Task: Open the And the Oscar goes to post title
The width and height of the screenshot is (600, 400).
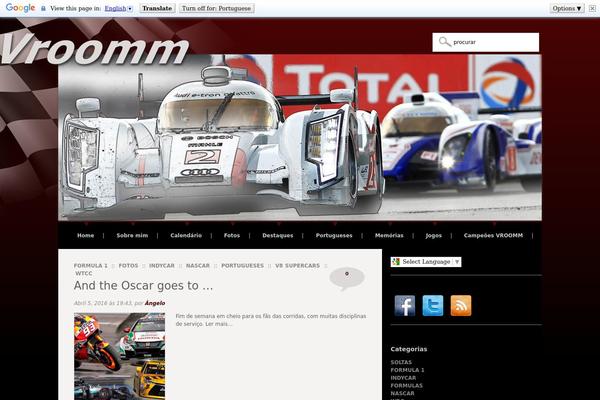Action: tap(143, 286)
